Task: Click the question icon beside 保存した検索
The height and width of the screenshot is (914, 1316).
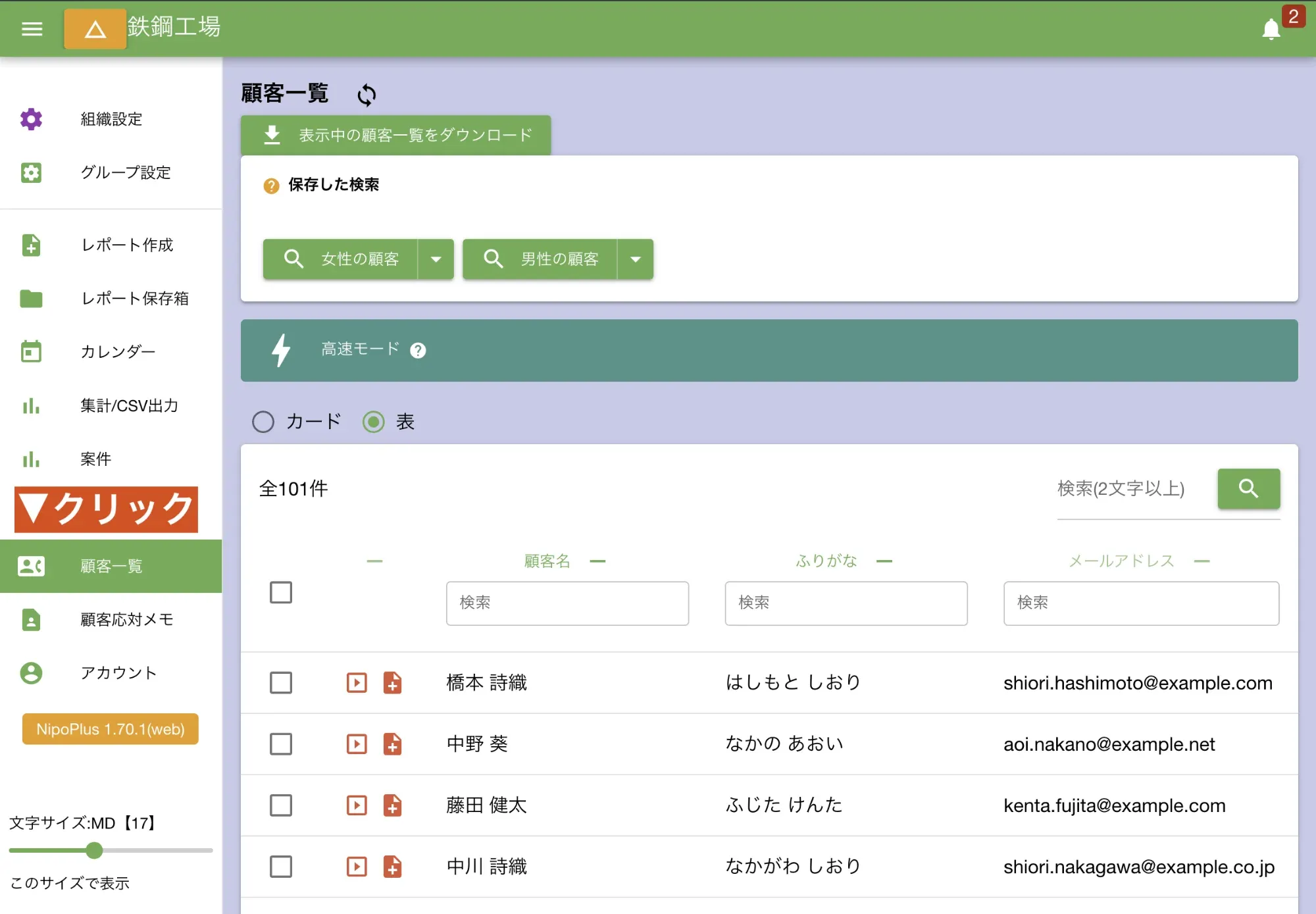Action: coord(271,186)
